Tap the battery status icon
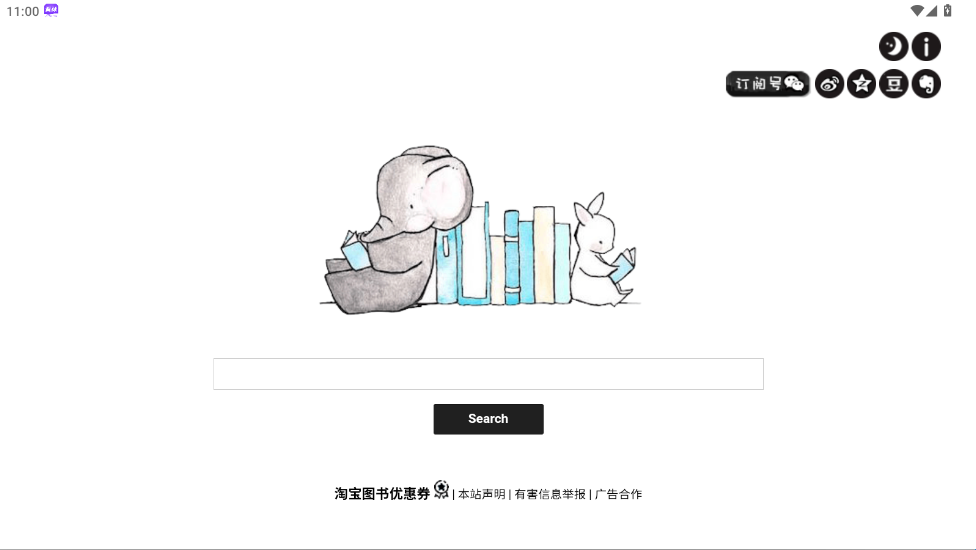The height and width of the screenshot is (550, 976). pos(947,11)
